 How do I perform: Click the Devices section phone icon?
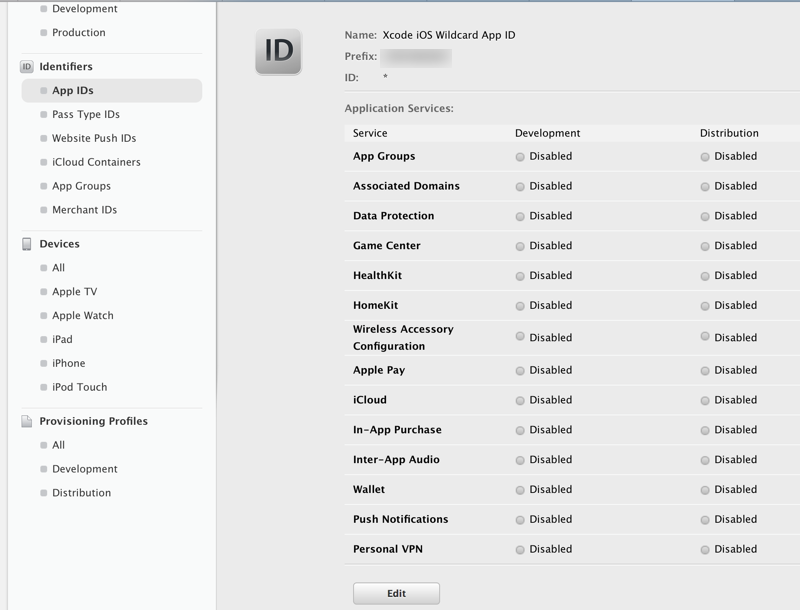(27, 244)
